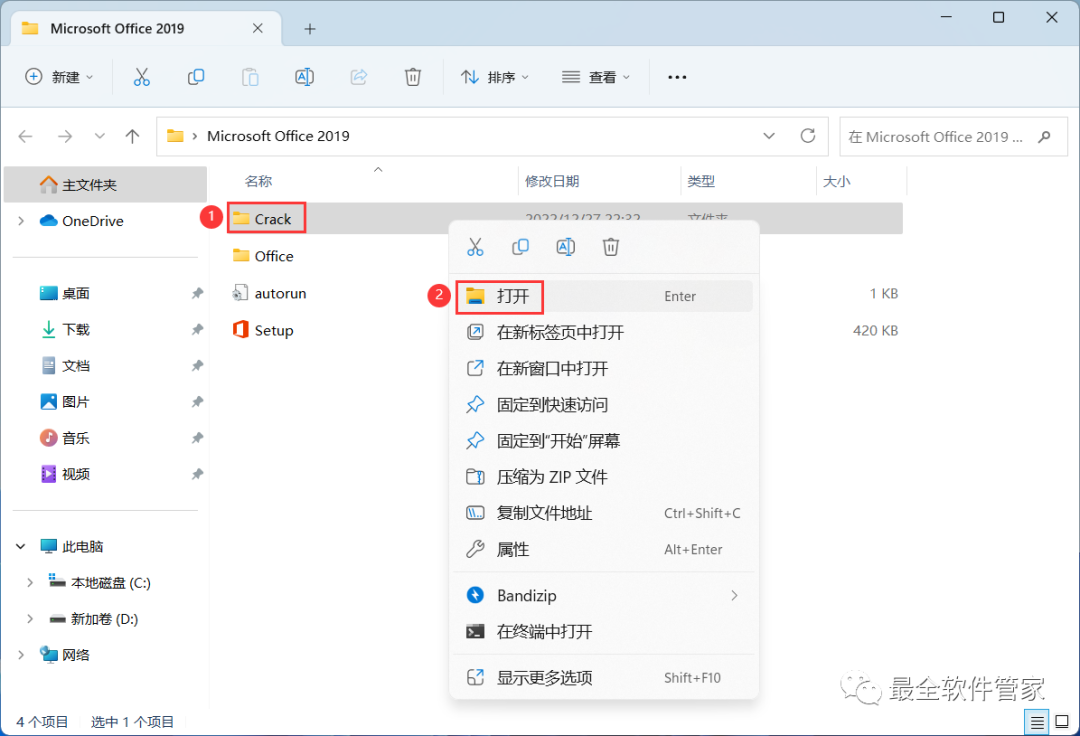Screen dimensions: 1080x736
Task: Expand recent locations dropdown arrow
Action: 99,136
